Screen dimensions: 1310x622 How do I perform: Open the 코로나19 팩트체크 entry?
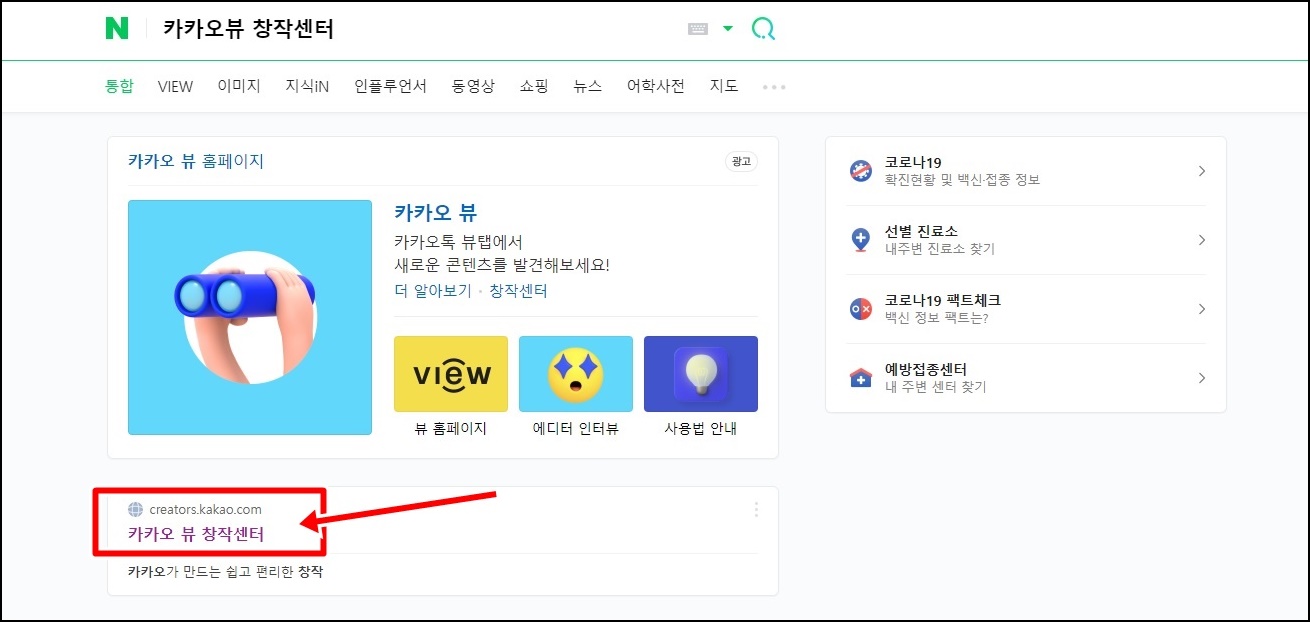pos(1026,309)
